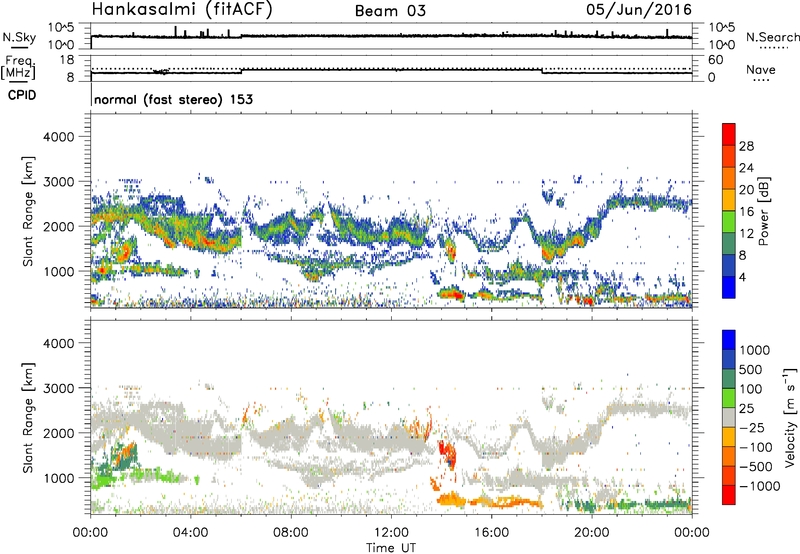Click the '16:00' time tick label
Screen dimensions: 800x554
pos(491,533)
